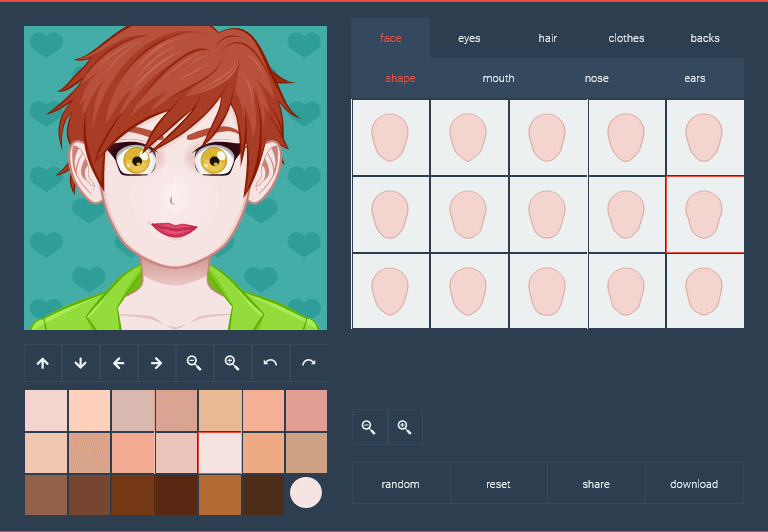Image resolution: width=768 pixels, height=532 pixels.
Task: Switch to the clothes tab
Action: point(626,38)
